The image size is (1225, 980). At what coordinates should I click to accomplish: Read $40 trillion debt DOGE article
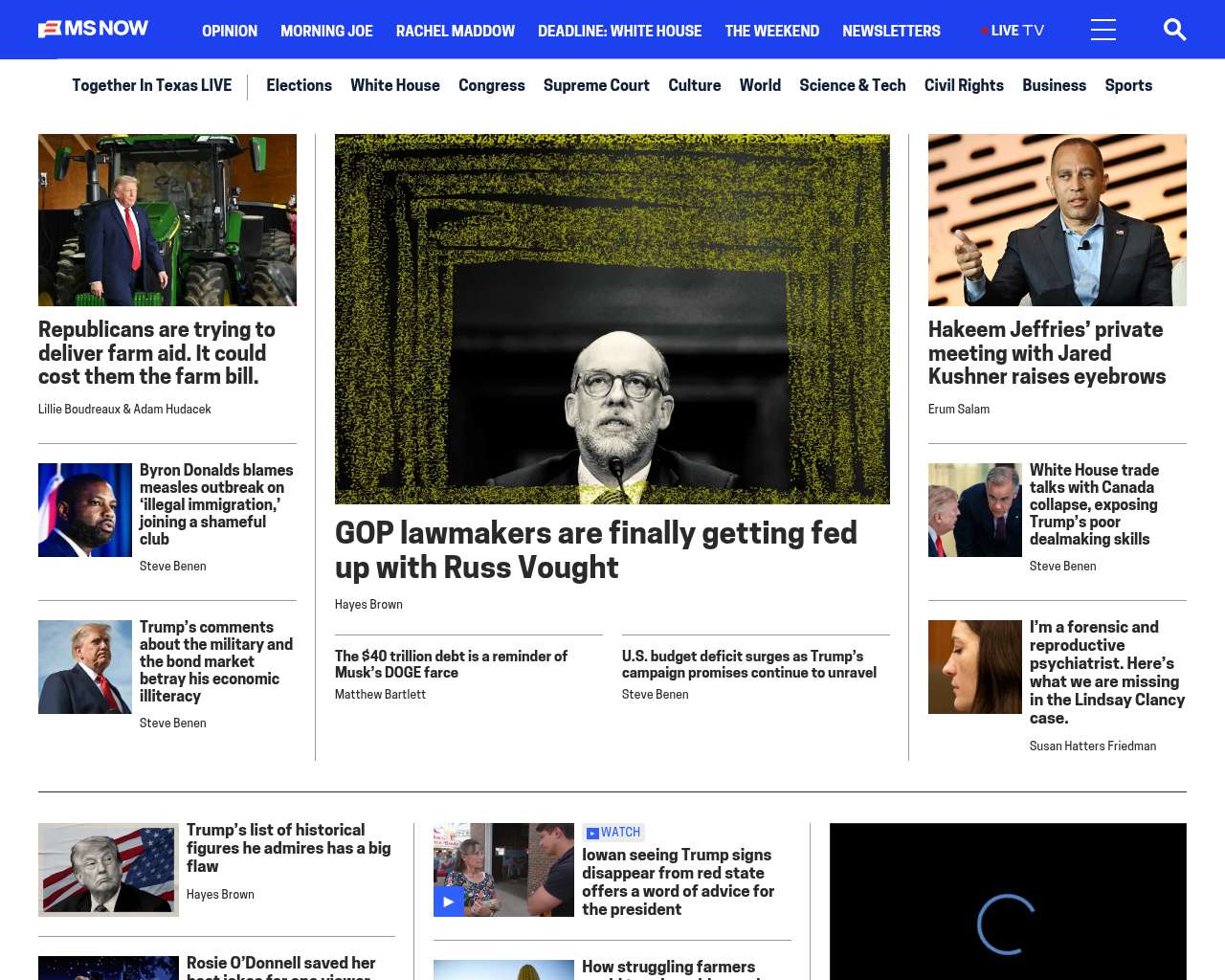point(451,664)
